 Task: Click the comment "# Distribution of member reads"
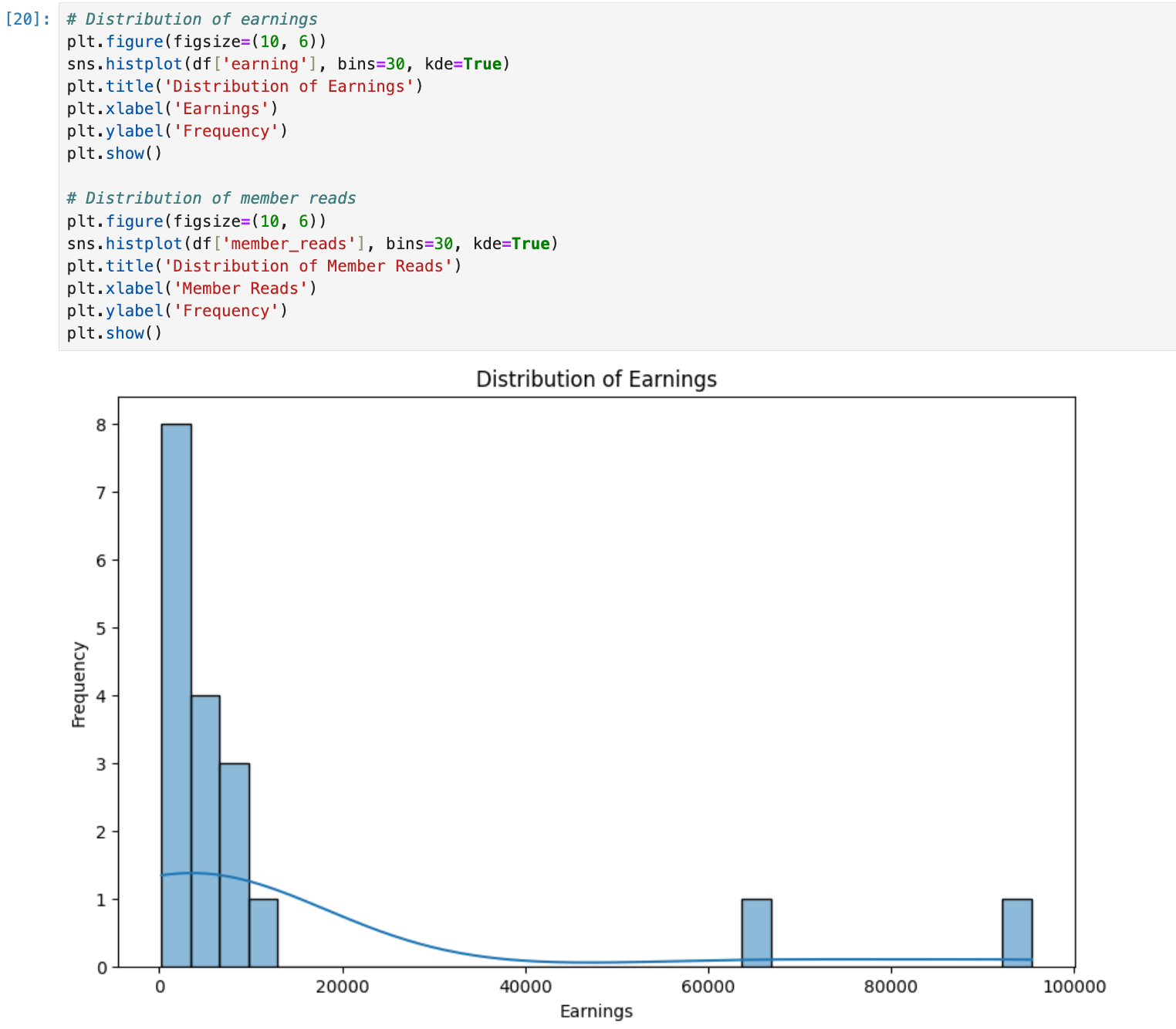[211, 198]
